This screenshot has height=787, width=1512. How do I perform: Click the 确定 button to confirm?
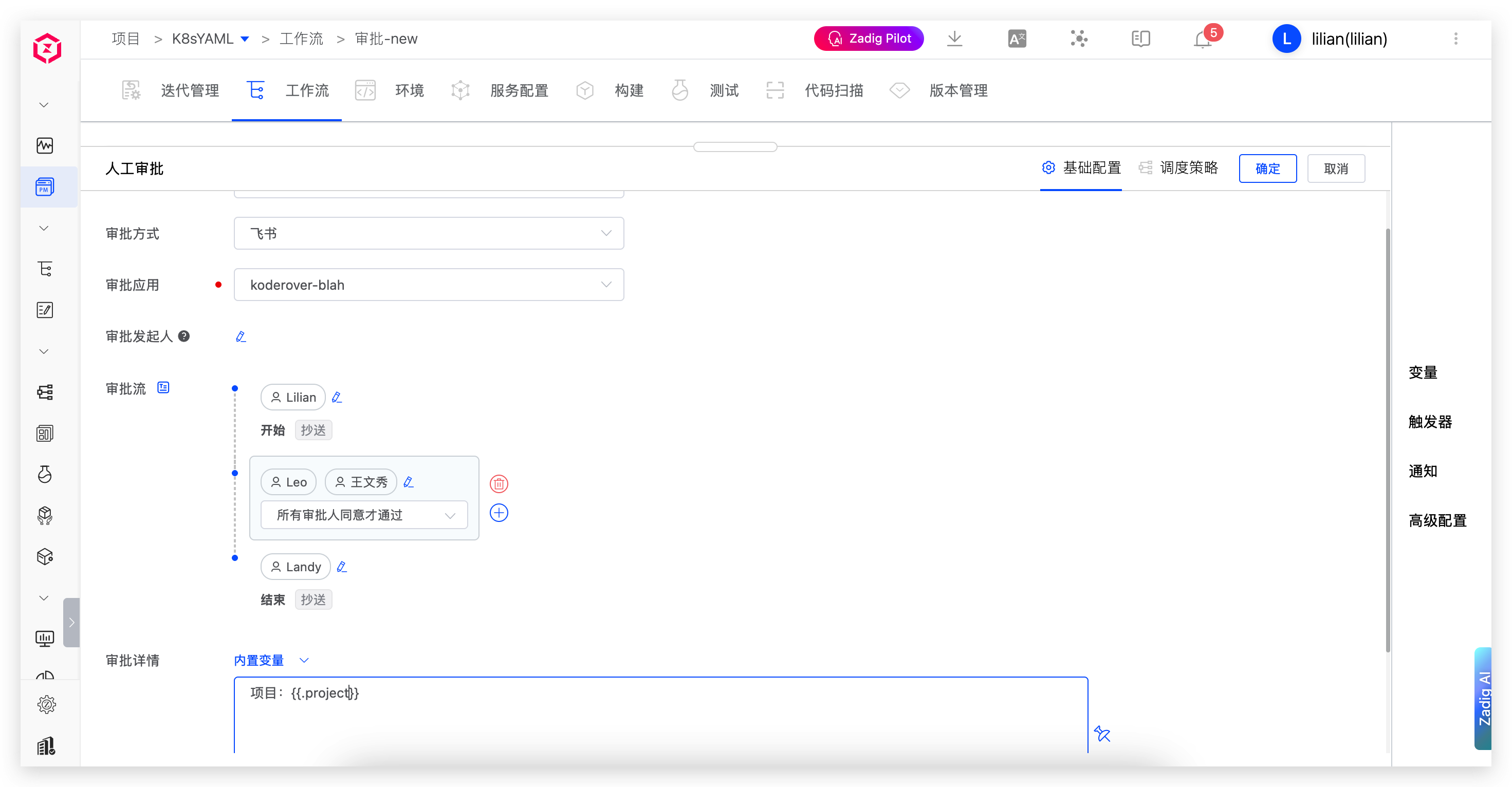(1267, 168)
